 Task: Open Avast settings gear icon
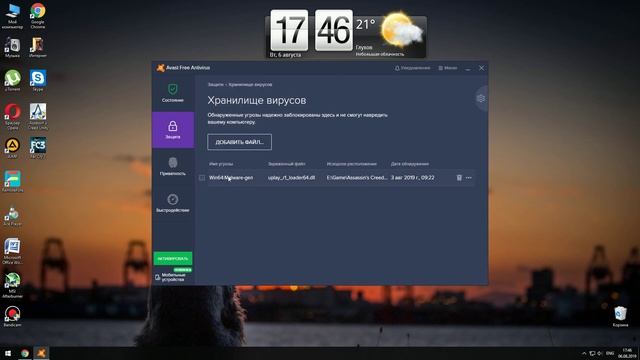point(481,98)
